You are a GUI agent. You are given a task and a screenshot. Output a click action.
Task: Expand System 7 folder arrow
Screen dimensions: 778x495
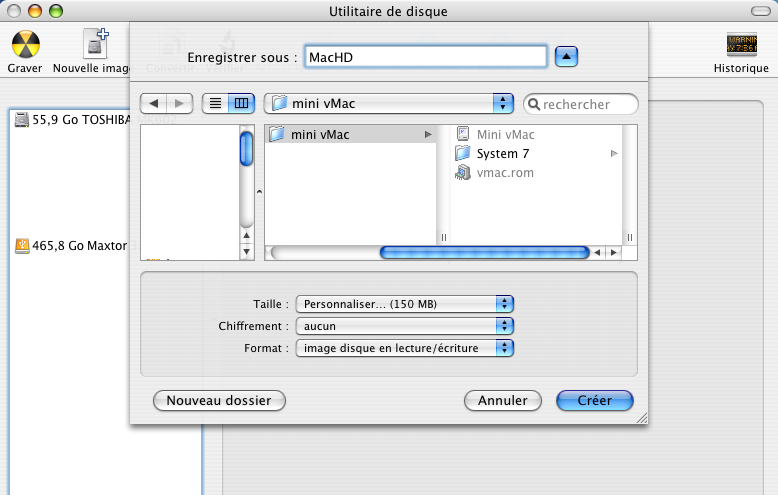(614, 154)
